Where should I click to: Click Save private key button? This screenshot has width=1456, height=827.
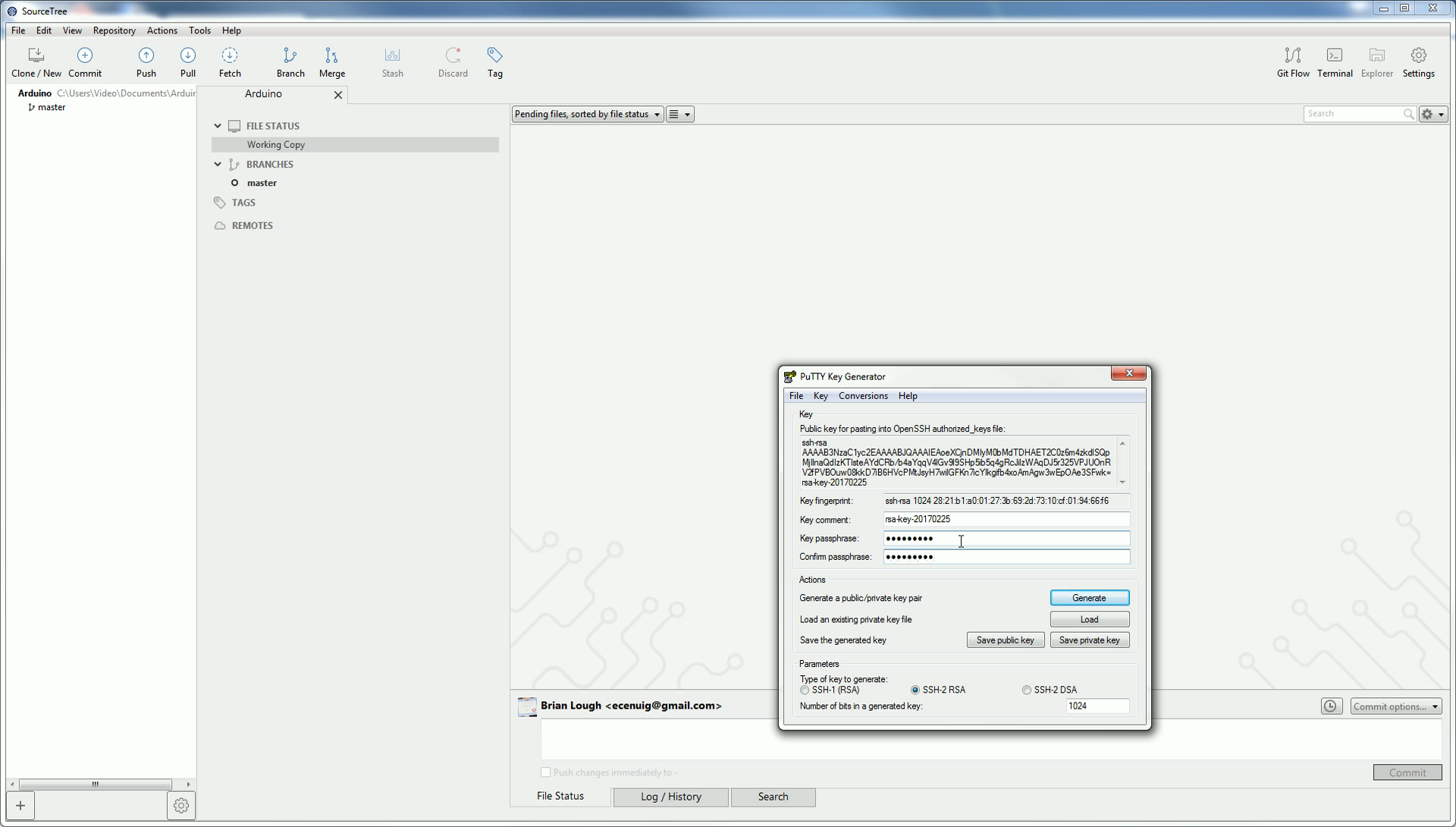(x=1089, y=640)
